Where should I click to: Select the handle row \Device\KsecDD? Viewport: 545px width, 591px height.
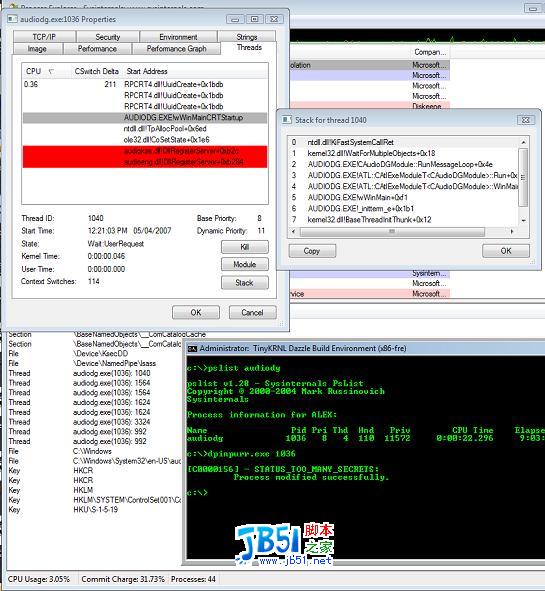tap(94, 354)
